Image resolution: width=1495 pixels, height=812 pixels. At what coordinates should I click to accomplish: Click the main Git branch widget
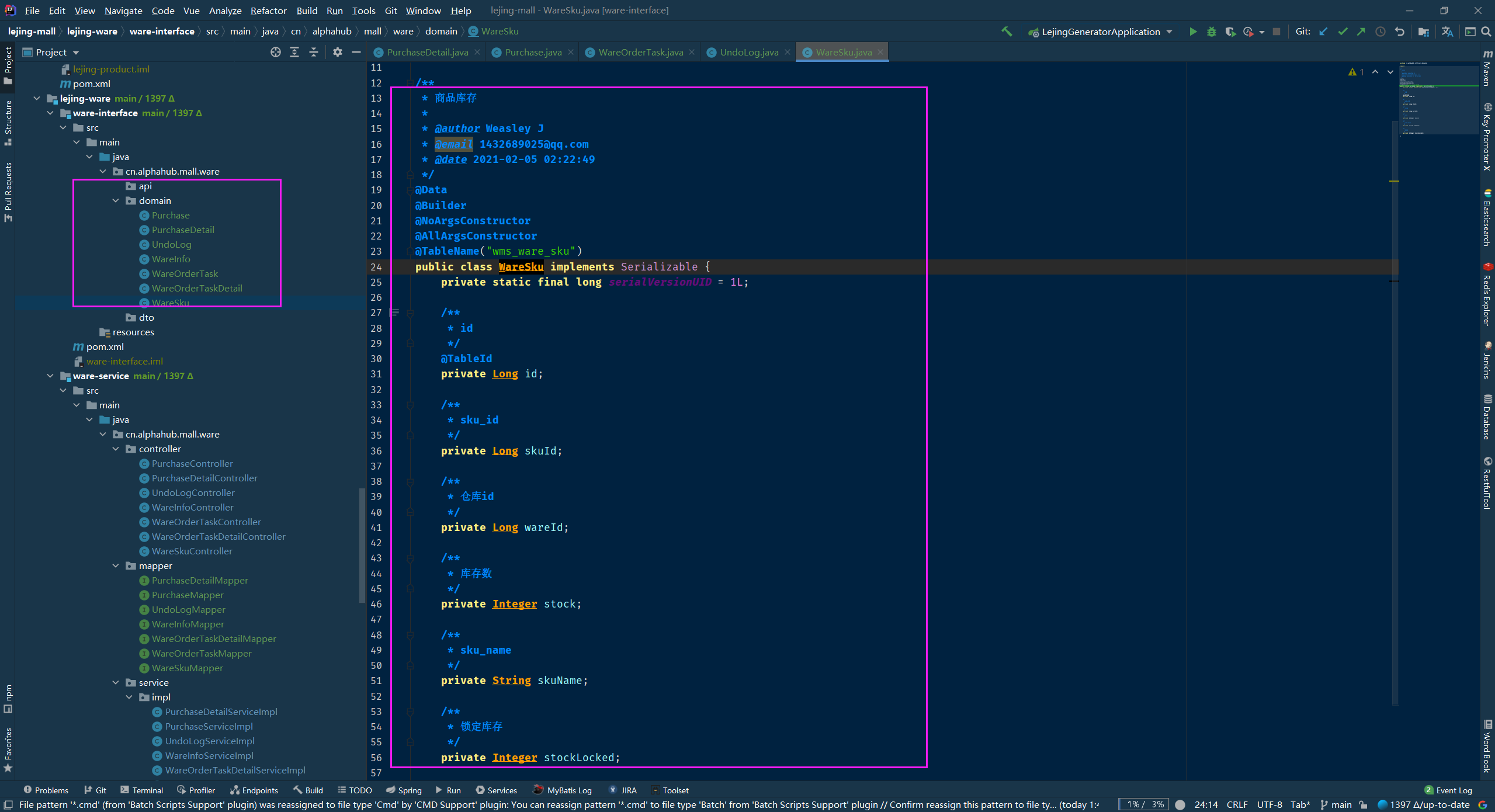(1336, 804)
